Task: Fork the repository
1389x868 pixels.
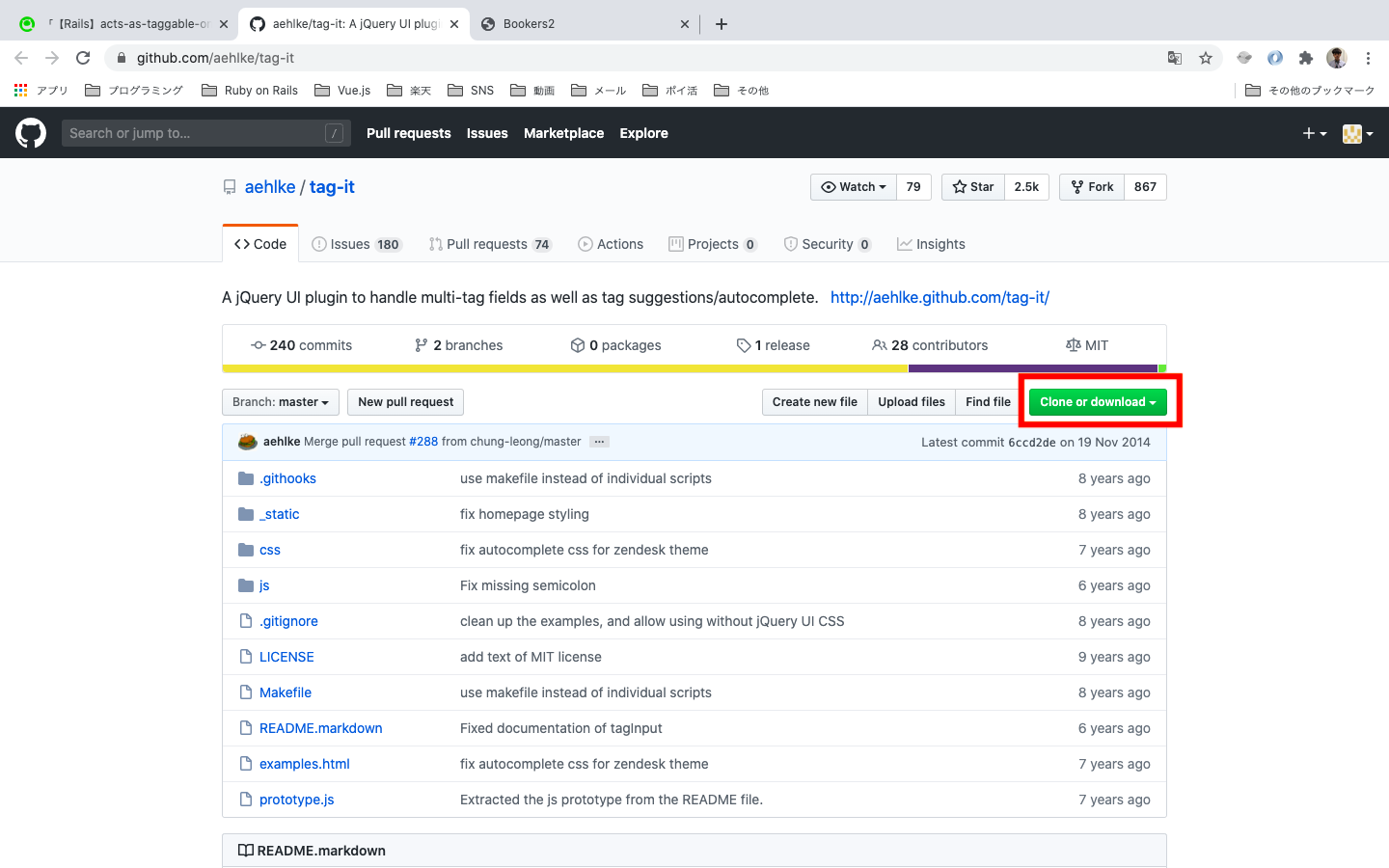Action: point(1092,187)
